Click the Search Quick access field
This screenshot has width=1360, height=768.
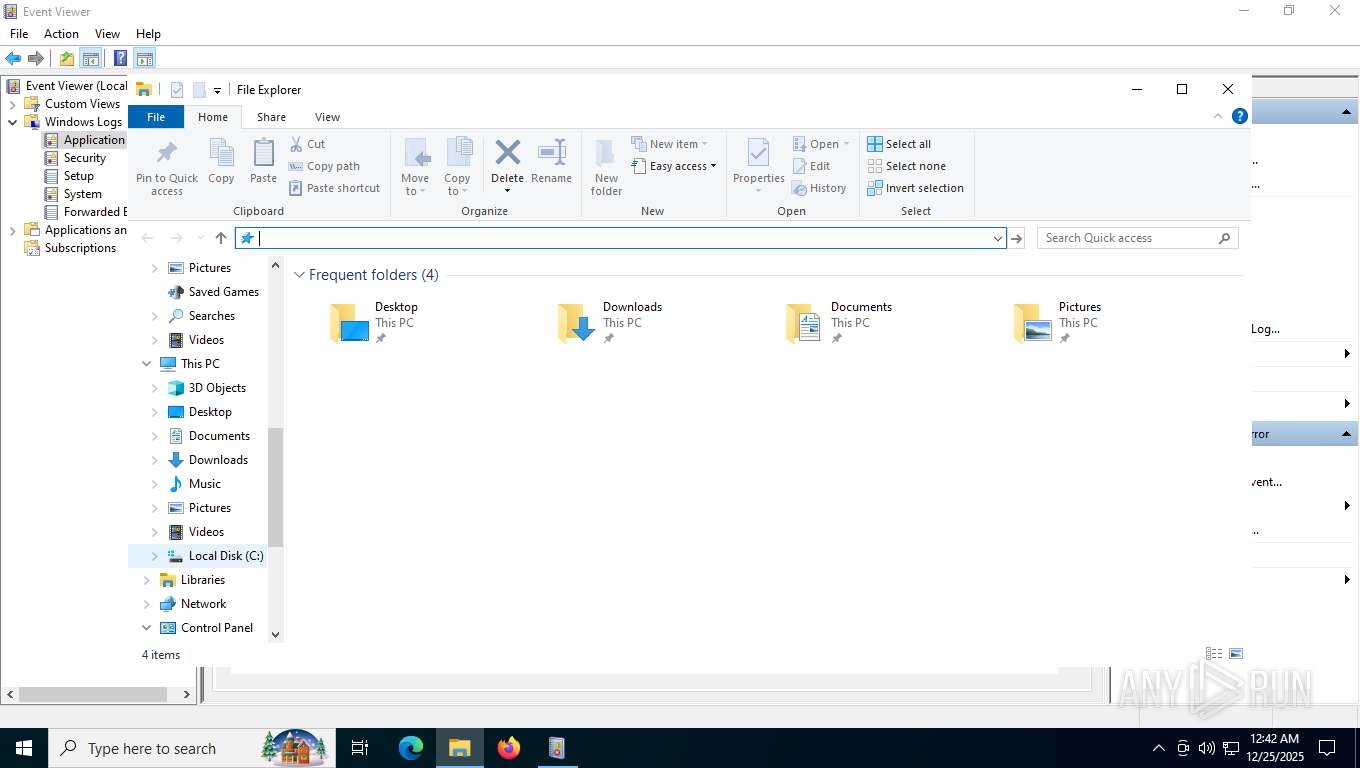[x=1137, y=238]
